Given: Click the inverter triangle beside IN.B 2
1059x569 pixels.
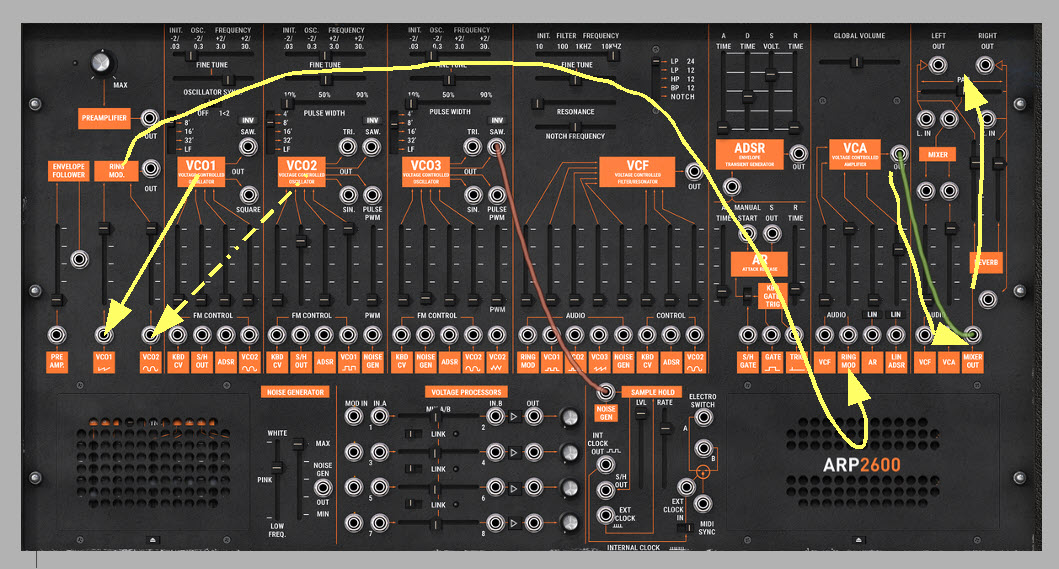Looking at the screenshot, I should (514, 417).
